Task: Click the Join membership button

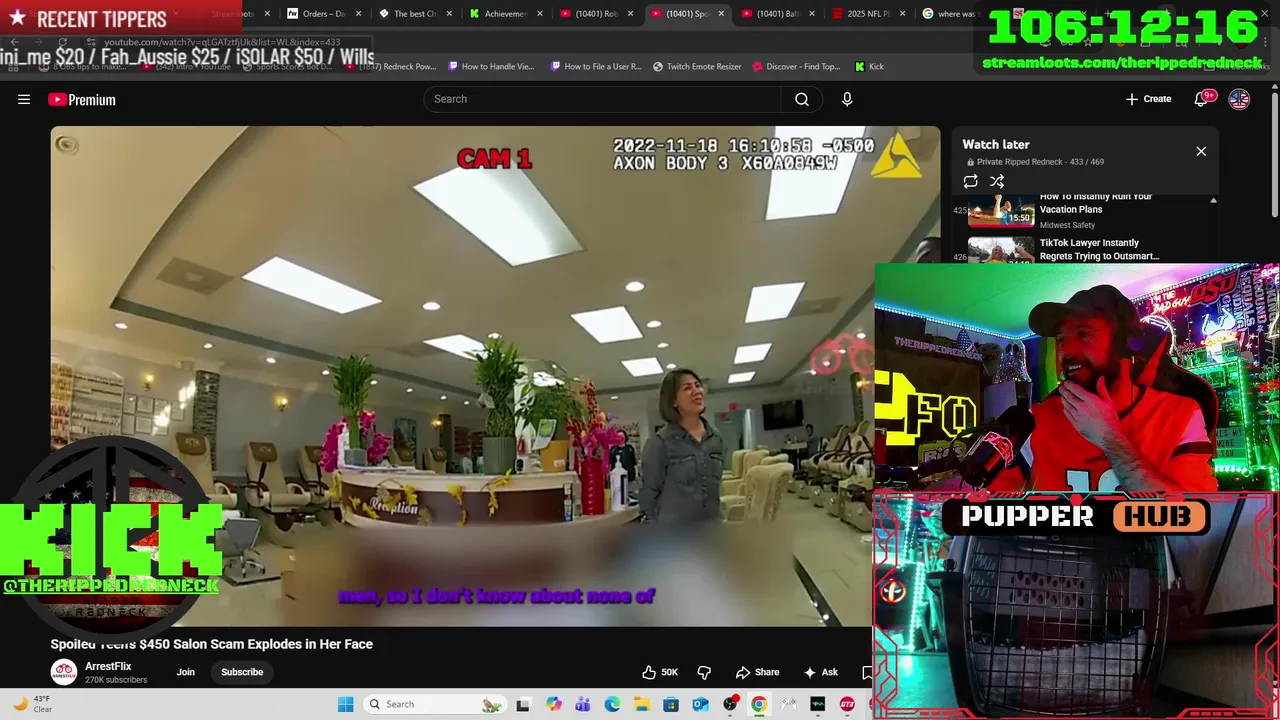Action: coord(186,672)
